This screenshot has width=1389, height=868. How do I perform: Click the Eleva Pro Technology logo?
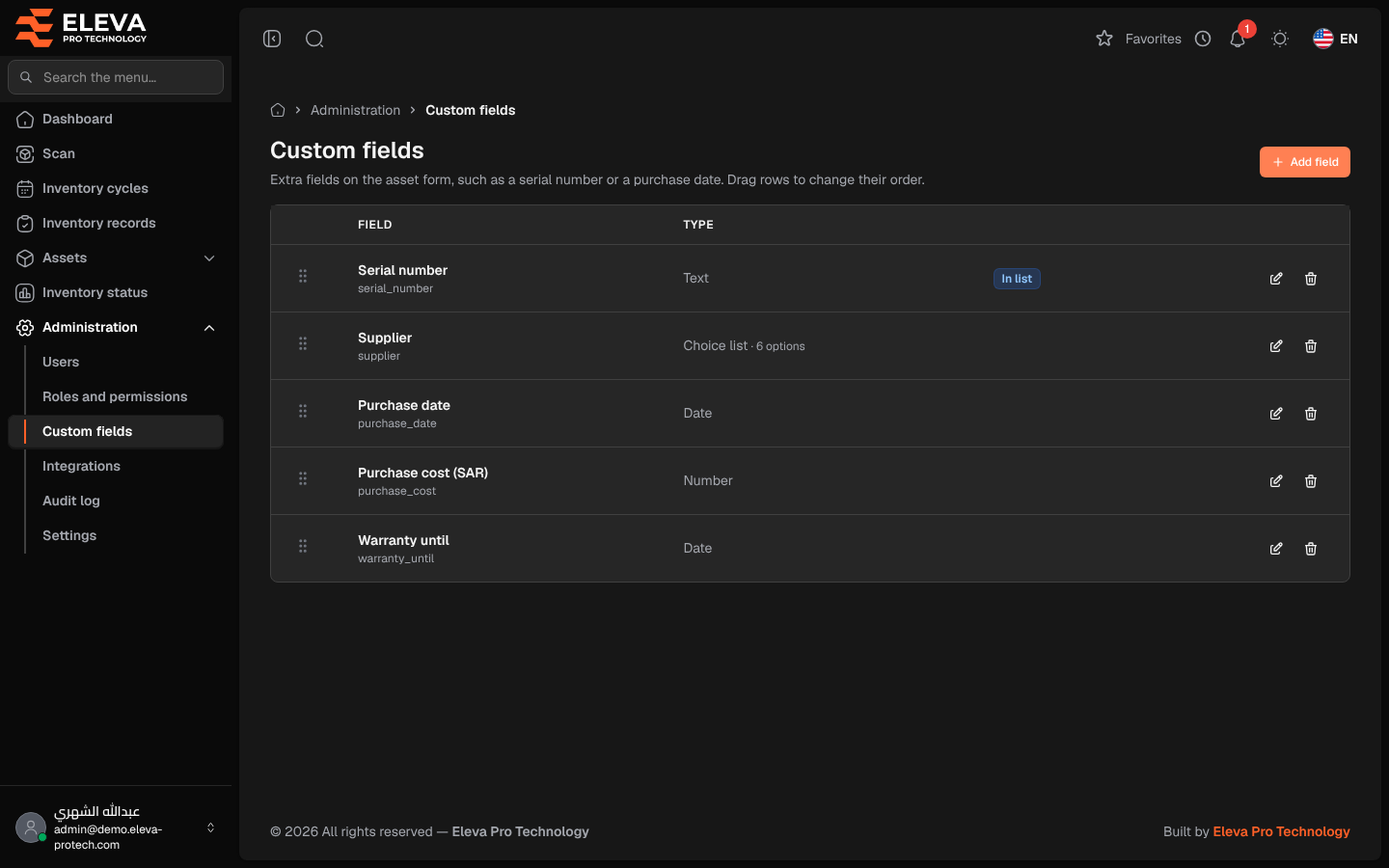(x=81, y=27)
